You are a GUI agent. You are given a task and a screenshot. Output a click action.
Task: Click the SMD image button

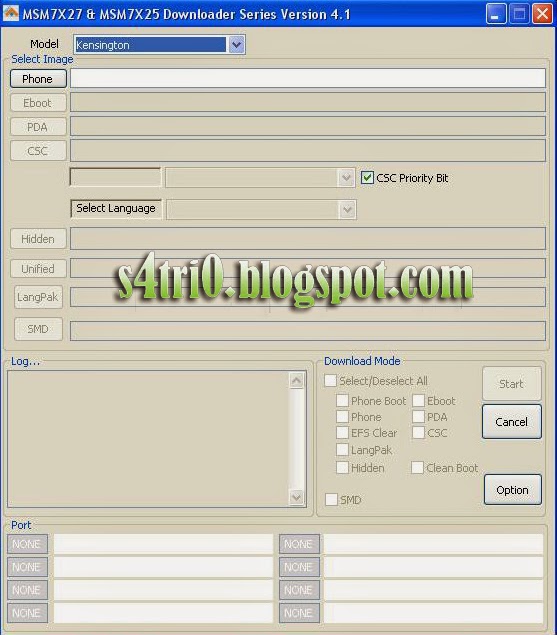coord(38,329)
